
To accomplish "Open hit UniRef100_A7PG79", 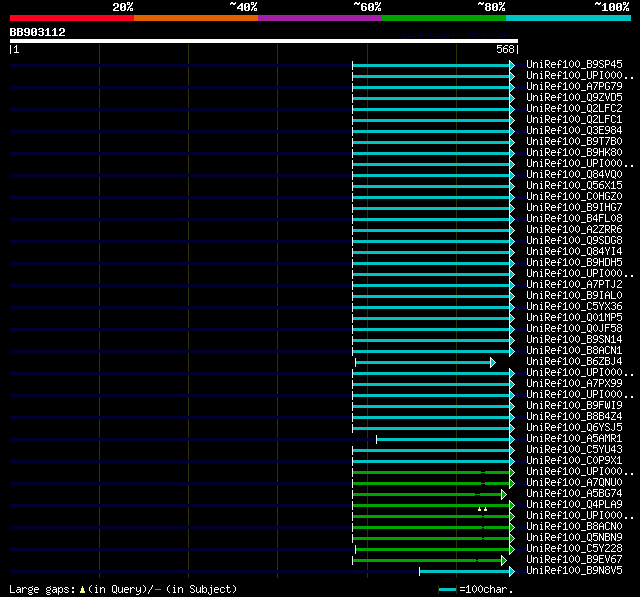I will click(x=574, y=87).
